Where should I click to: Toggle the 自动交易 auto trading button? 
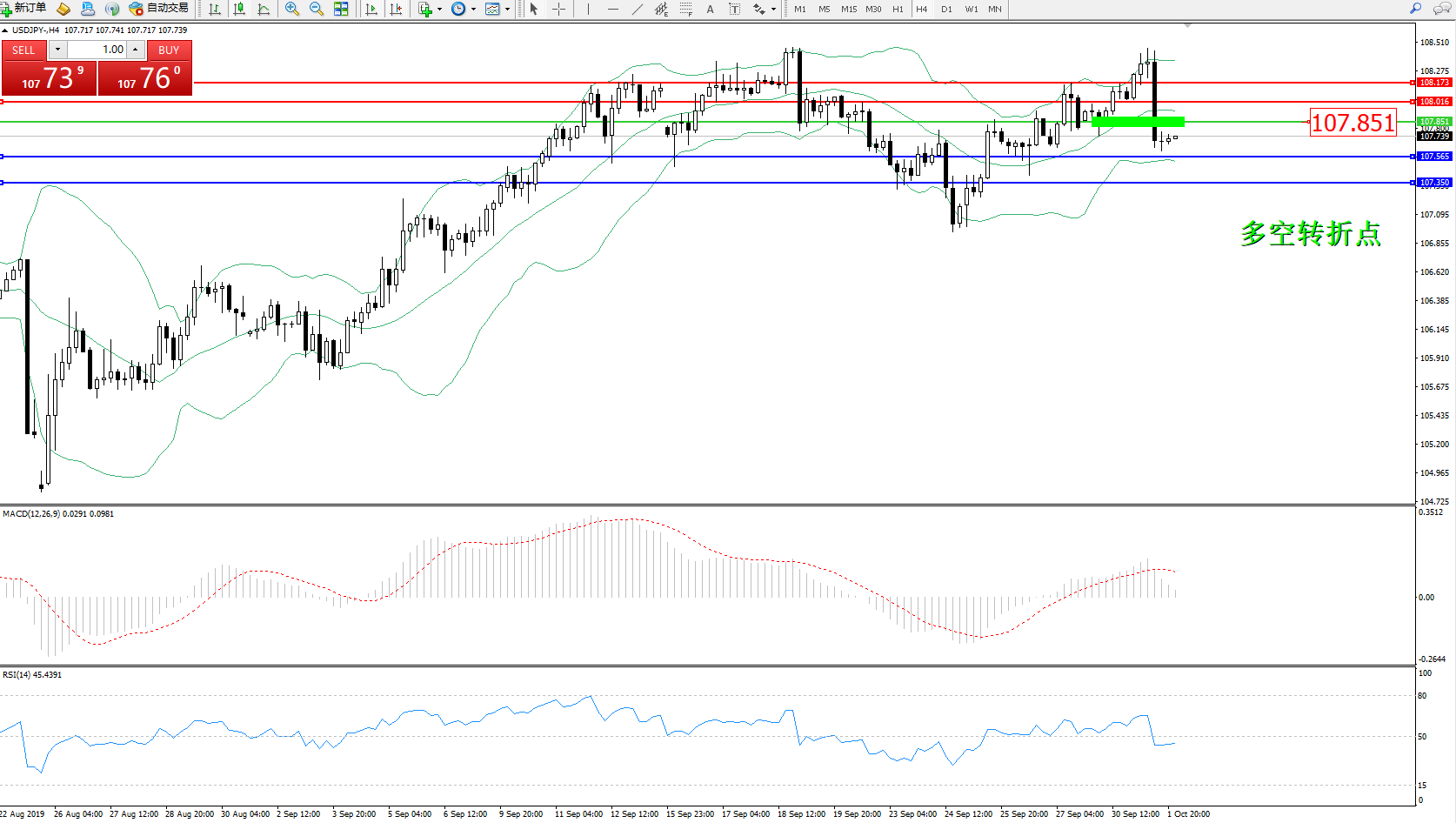pyautogui.click(x=158, y=9)
